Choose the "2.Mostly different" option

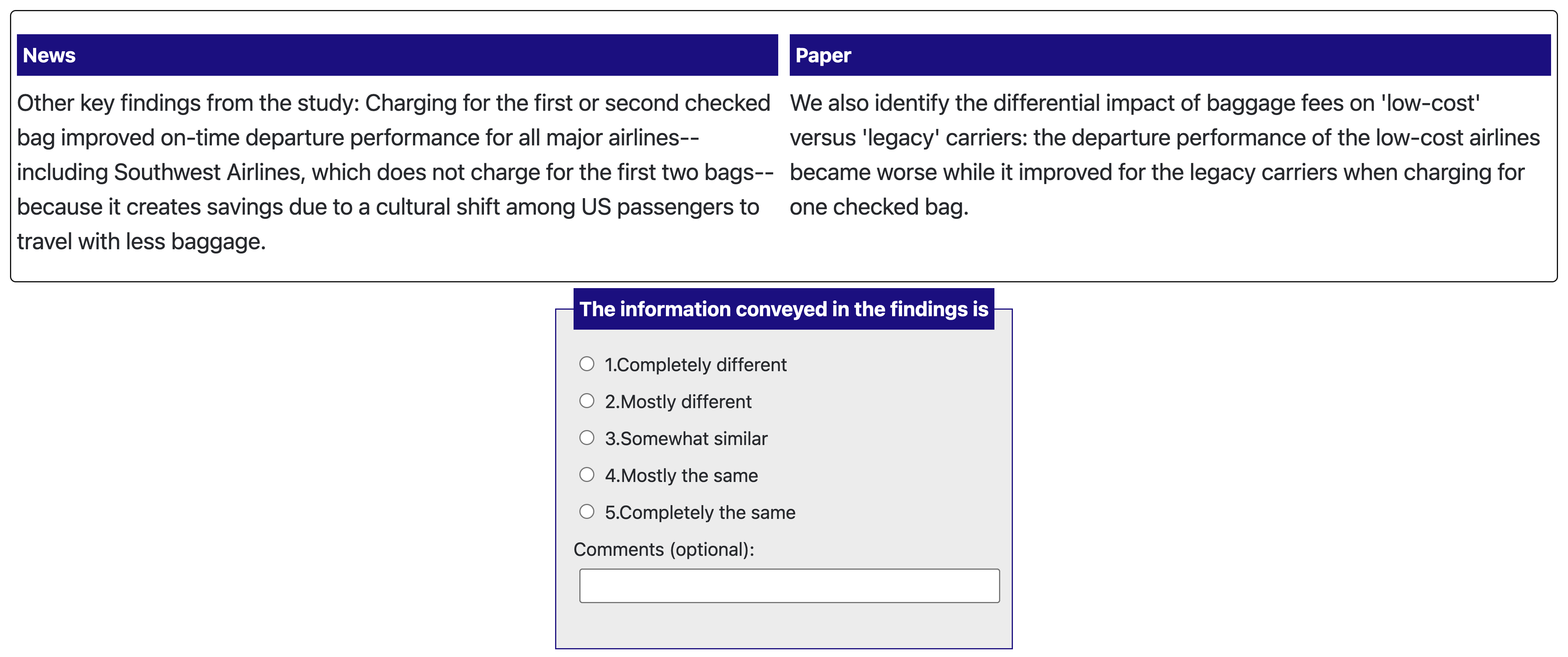586,401
